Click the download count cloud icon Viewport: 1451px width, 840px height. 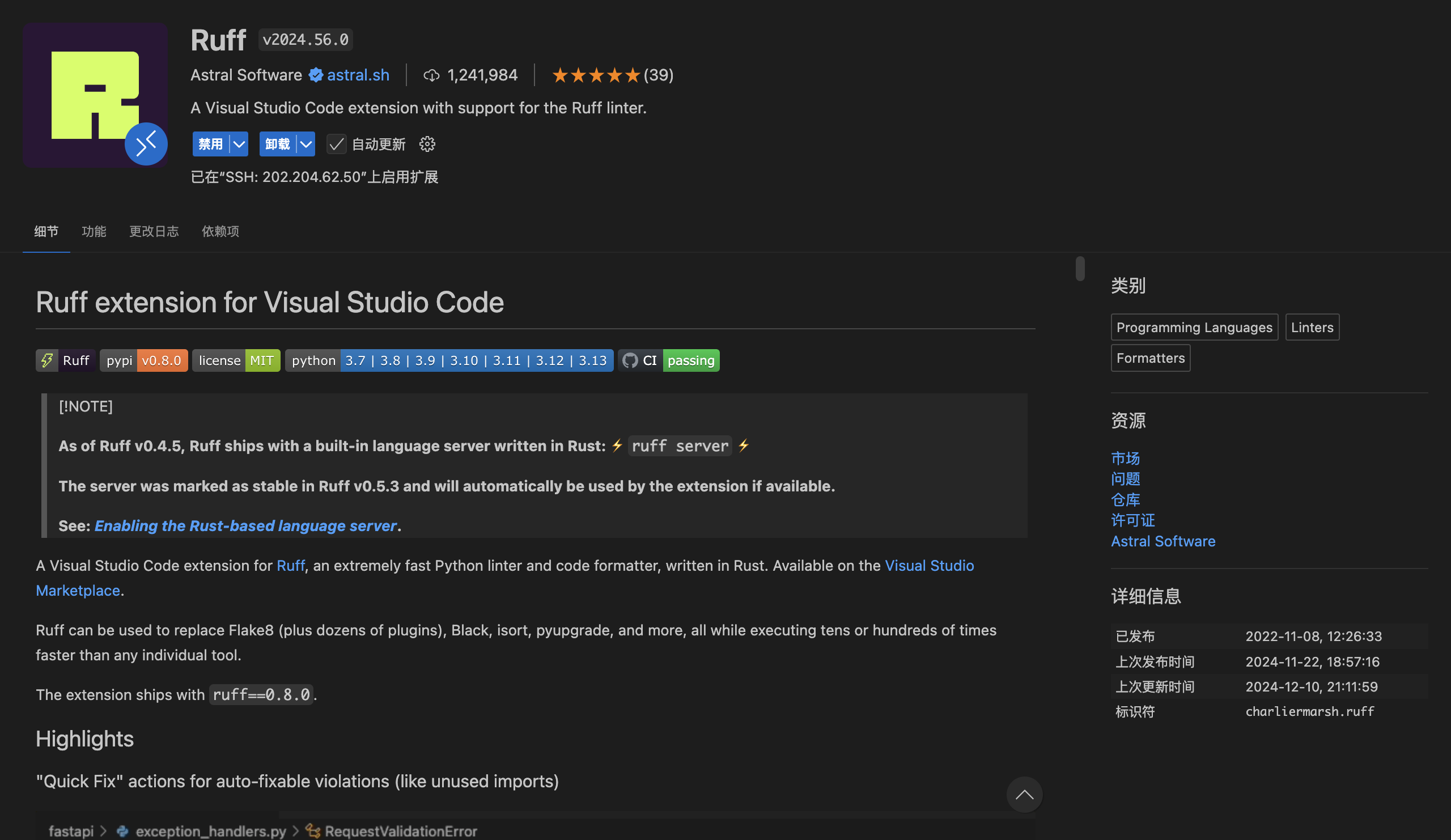(431, 75)
